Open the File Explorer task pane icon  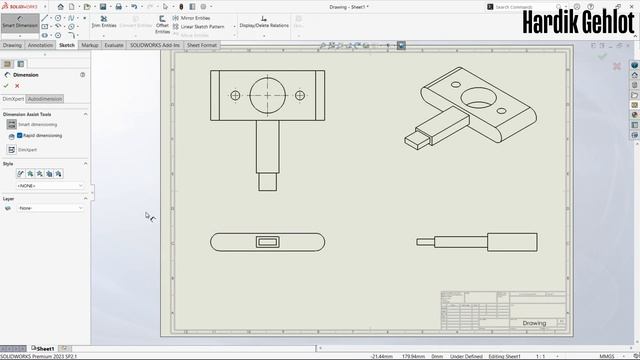coord(634,95)
